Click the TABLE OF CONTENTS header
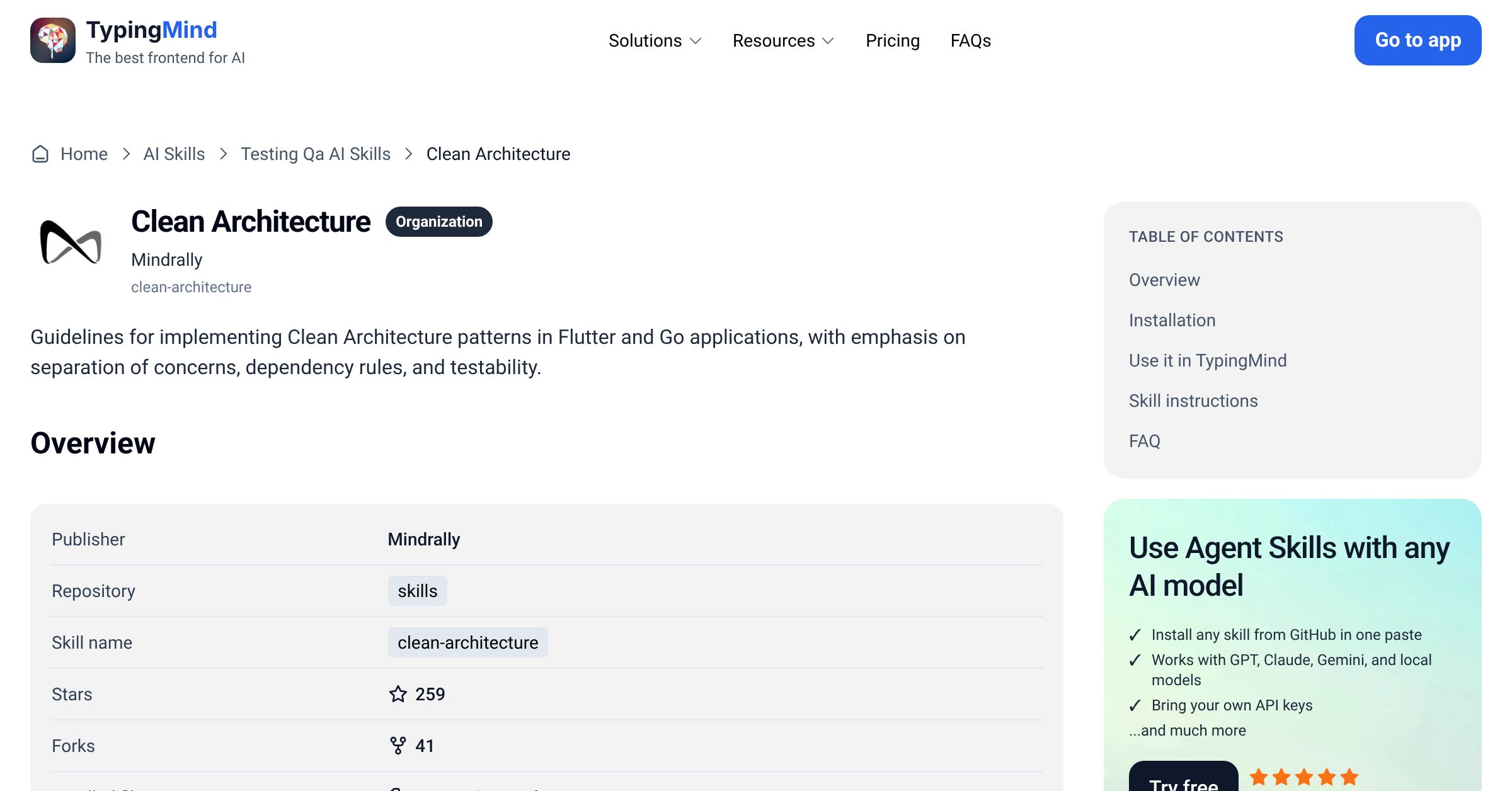 (x=1206, y=237)
